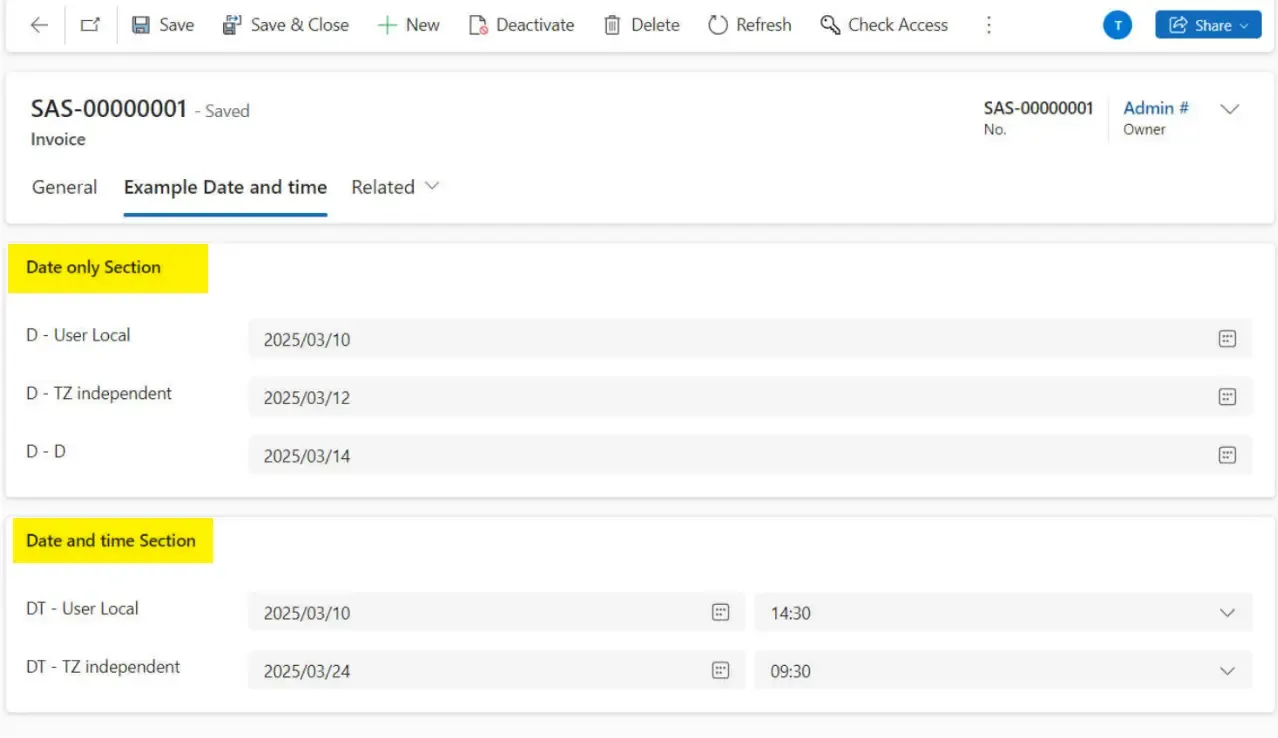Open the Admin # owner link
This screenshot has width=1278, height=738.
pyautogui.click(x=1155, y=108)
